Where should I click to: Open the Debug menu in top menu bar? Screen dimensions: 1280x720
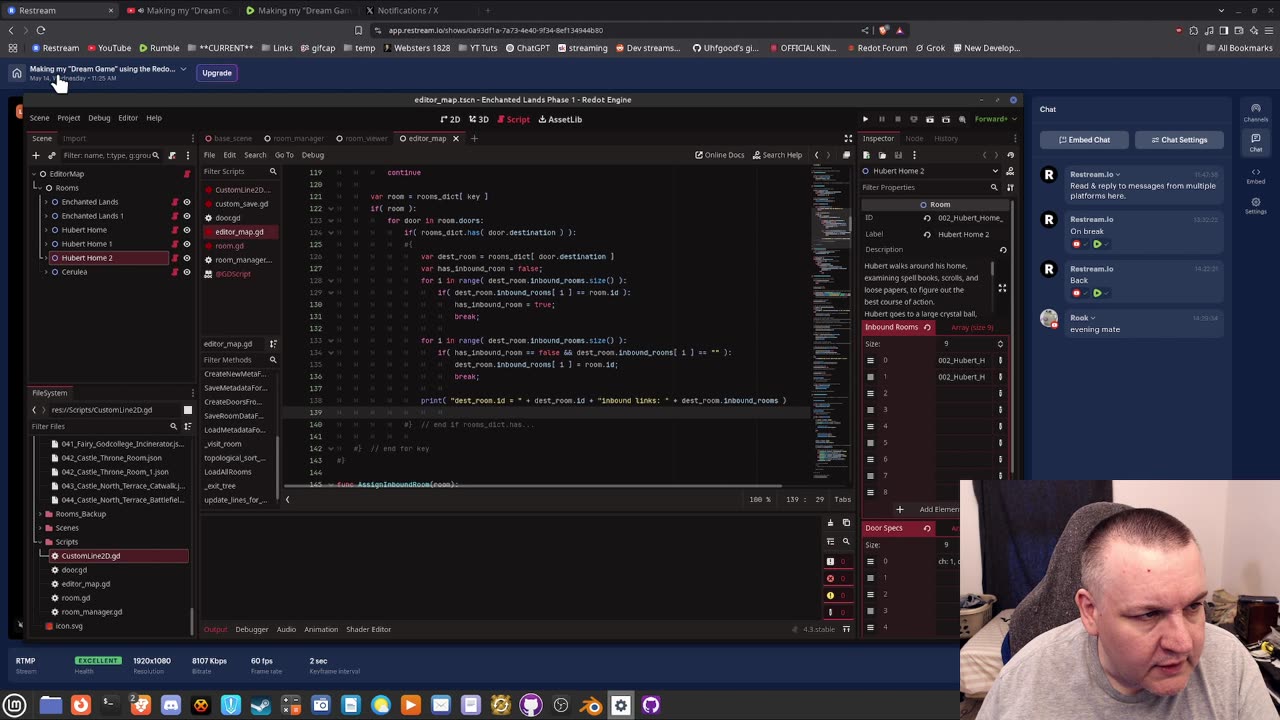tap(99, 118)
